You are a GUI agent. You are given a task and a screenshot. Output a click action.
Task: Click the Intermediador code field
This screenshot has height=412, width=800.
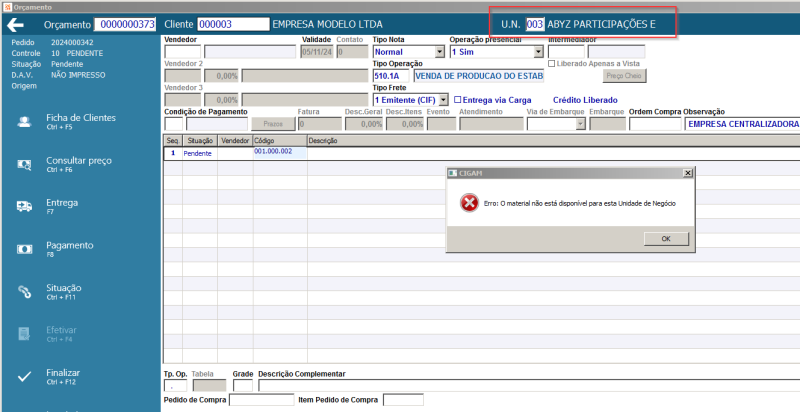pos(566,52)
